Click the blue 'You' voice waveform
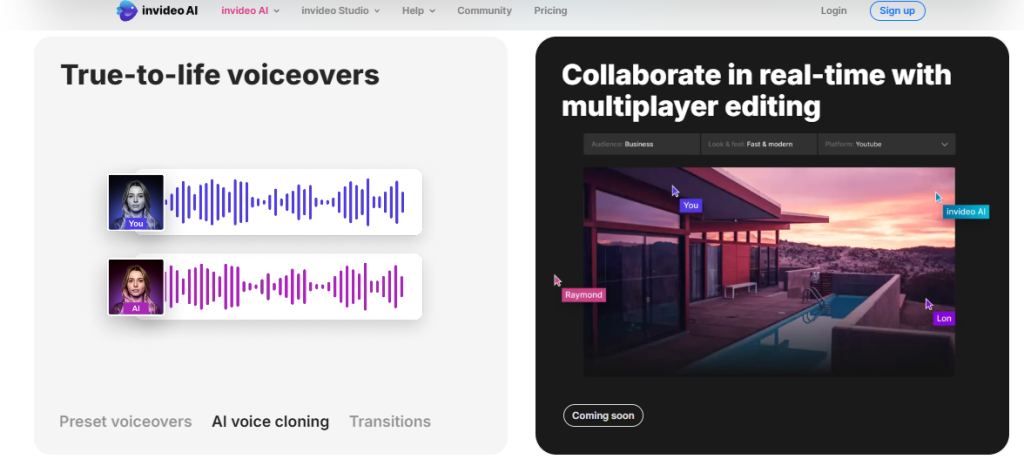1024x466 pixels. point(285,202)
